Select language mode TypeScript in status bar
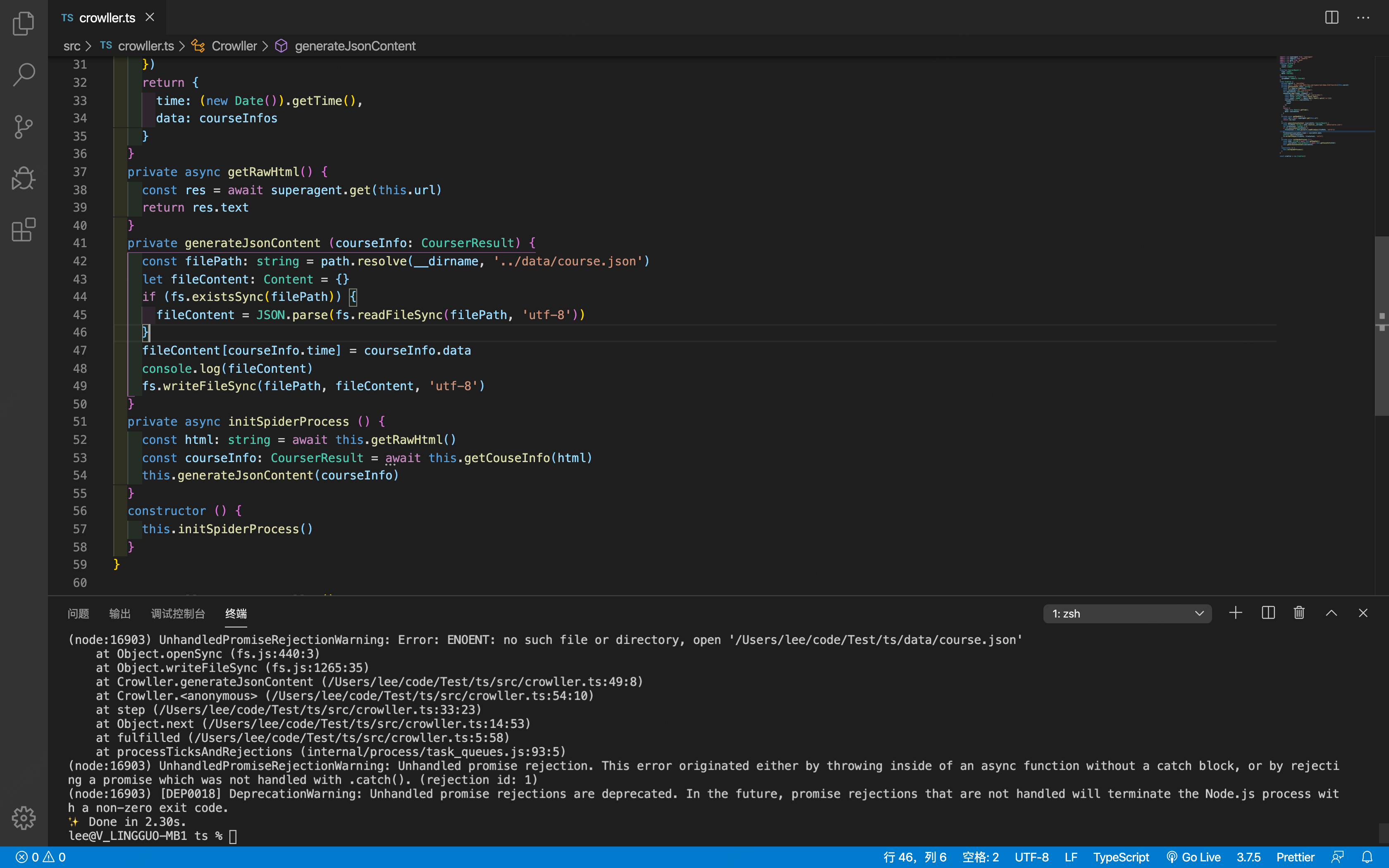Image resolution: width=1389 pixels, height=868 pixels. pos(1121,857)
